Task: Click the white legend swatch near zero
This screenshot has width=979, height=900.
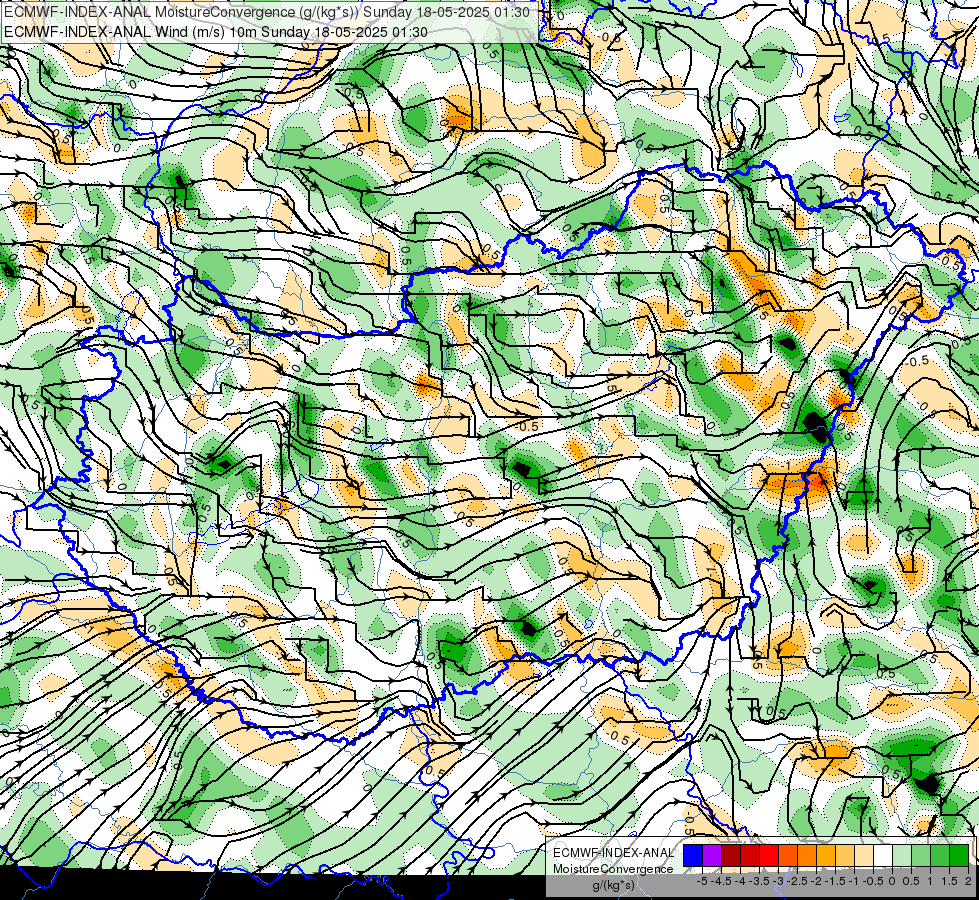Action: click(883, 856)
